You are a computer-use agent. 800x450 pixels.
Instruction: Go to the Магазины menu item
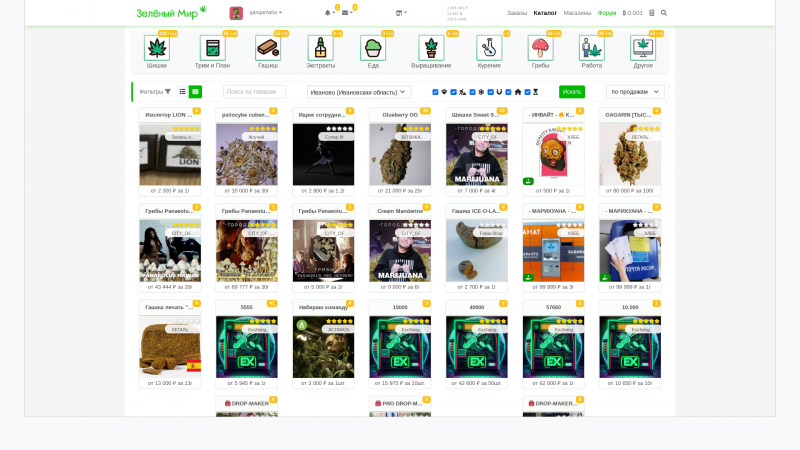click(577, 13)
